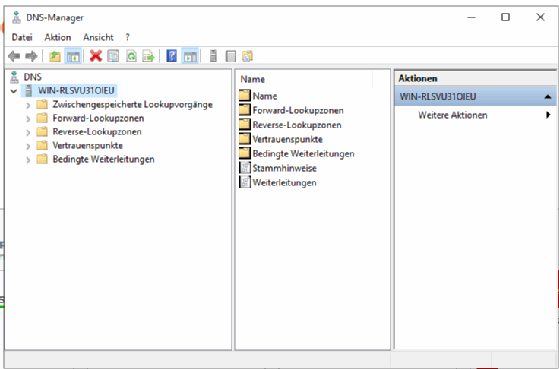Expand Vertrauenspunkte in the tree

28,146
